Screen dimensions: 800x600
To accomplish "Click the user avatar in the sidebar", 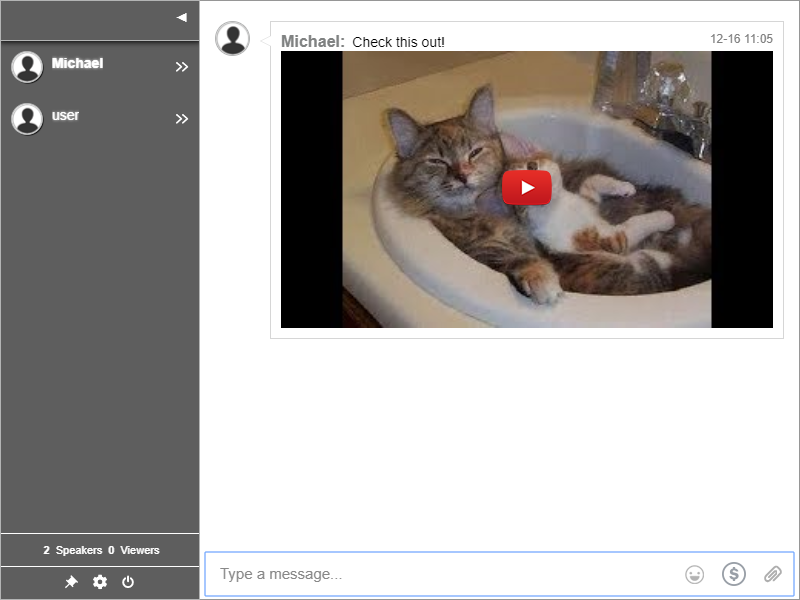I will [x=27, y=119].
